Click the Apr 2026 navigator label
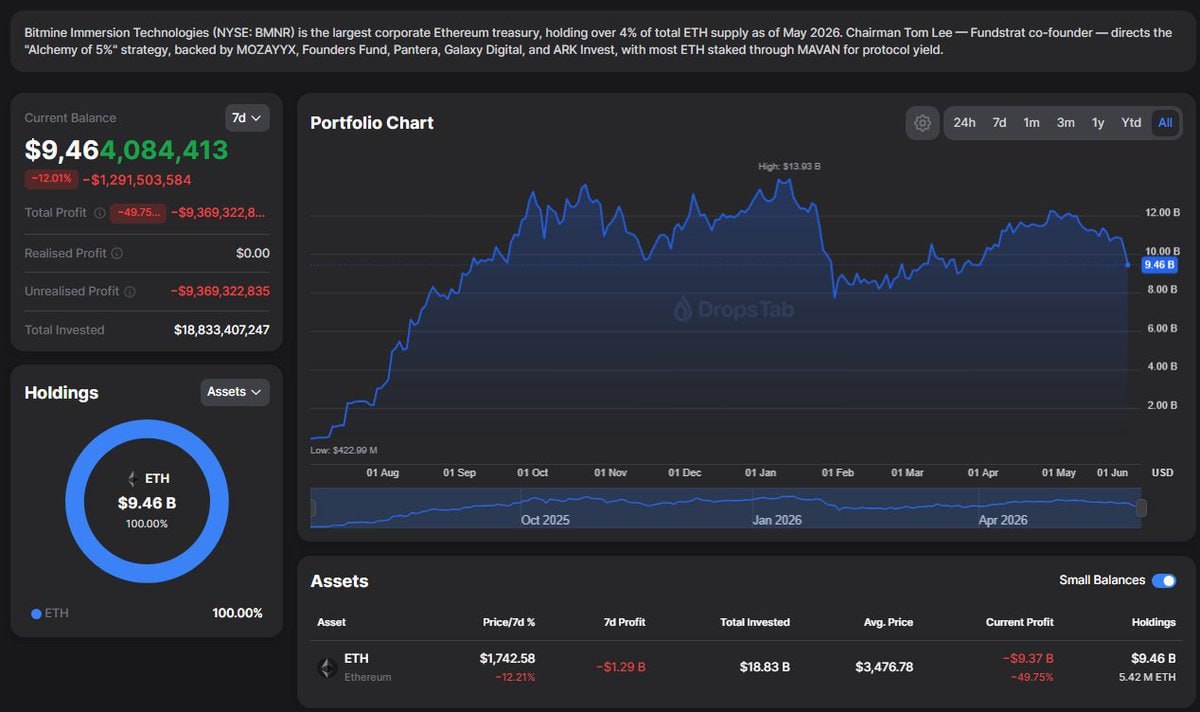1200x712 pixels. click(1003, 520)
